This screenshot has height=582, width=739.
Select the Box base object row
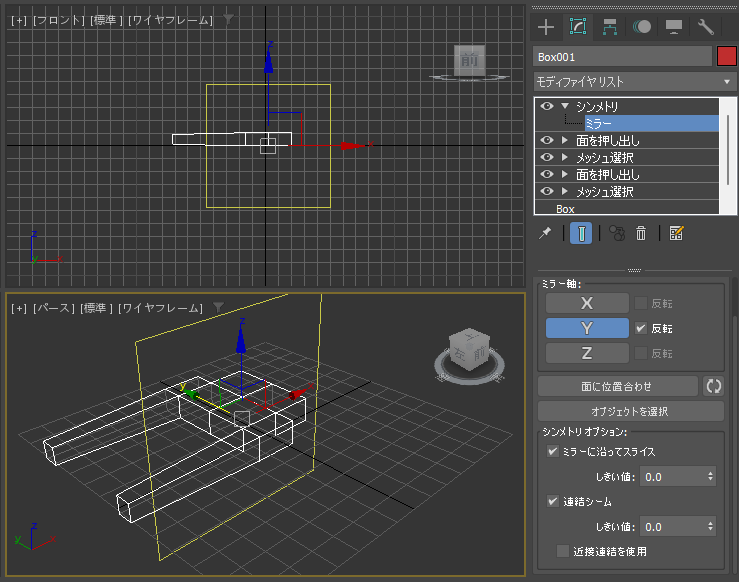coord(627,208)
